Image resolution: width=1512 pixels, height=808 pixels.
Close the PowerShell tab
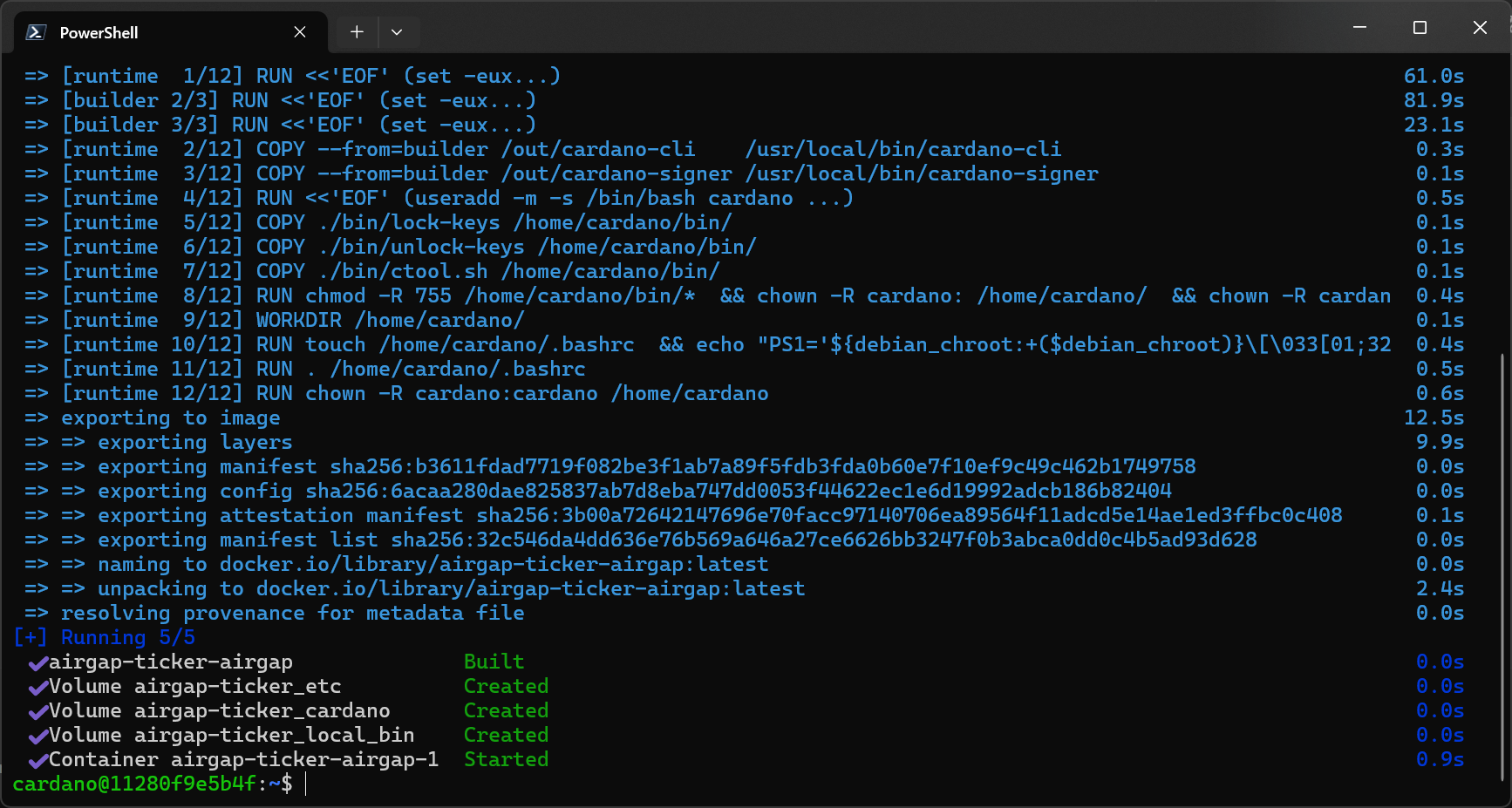coord(300,31)
